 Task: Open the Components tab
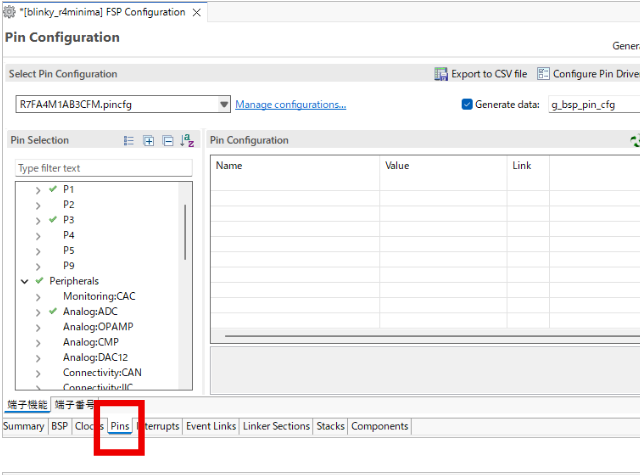(x=380, y=426)
